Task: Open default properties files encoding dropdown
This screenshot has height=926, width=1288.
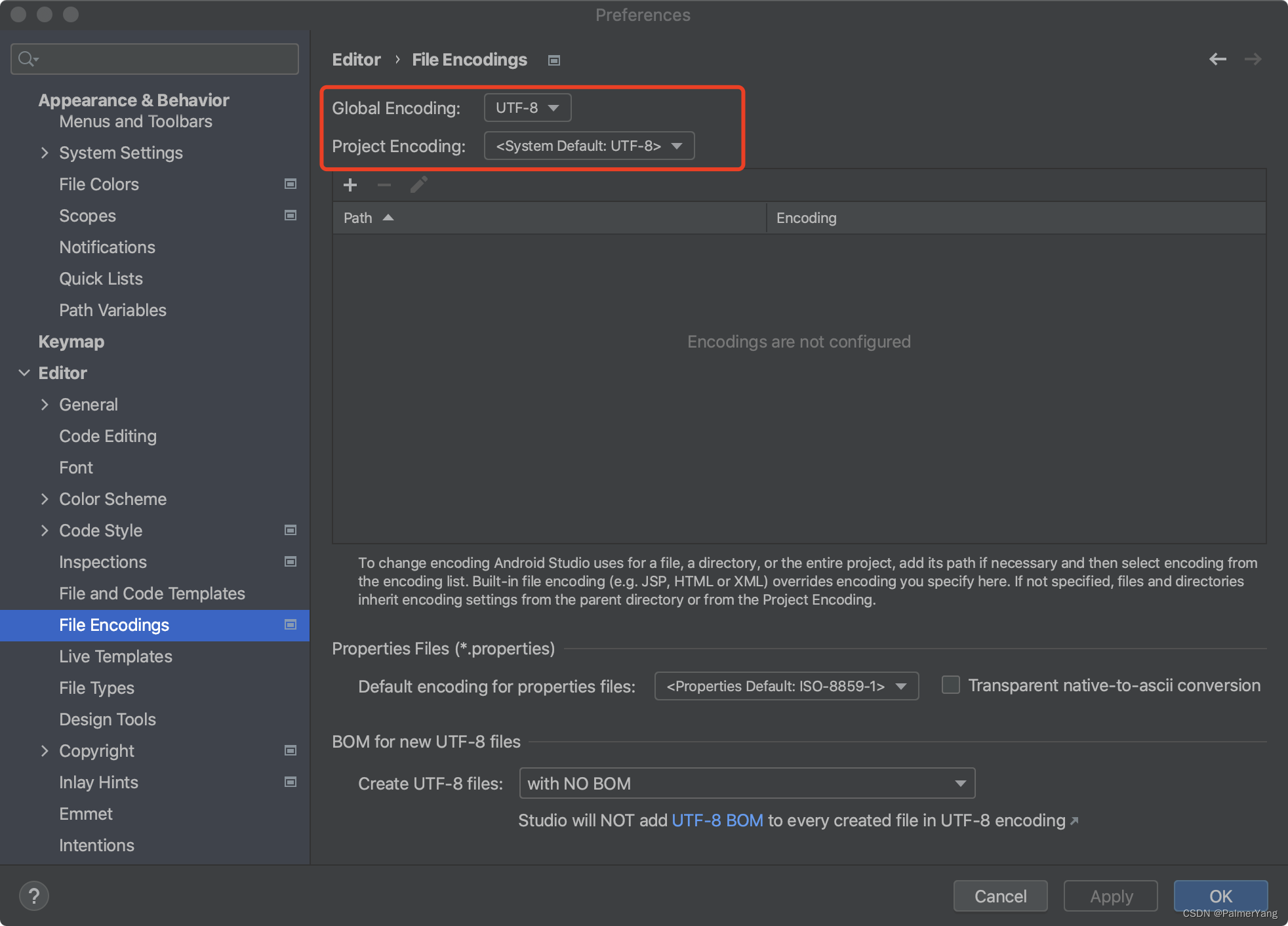Action: pyautogui.click(x=786, y=686)
